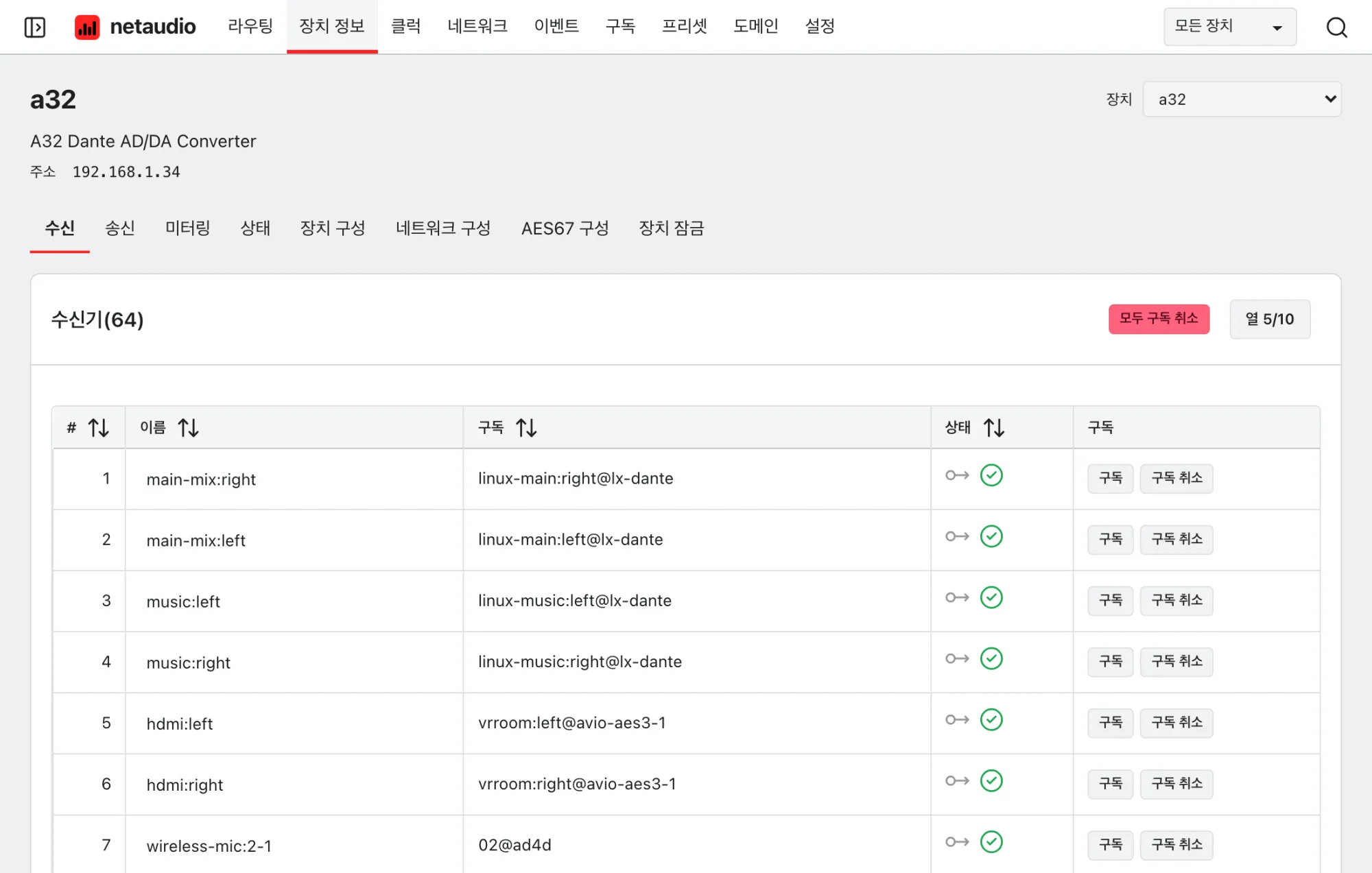Screen dimensions: 1372x873
Task: Click the vrroom:left@avio-aes3-1 cell
Action: coord(696,723)
